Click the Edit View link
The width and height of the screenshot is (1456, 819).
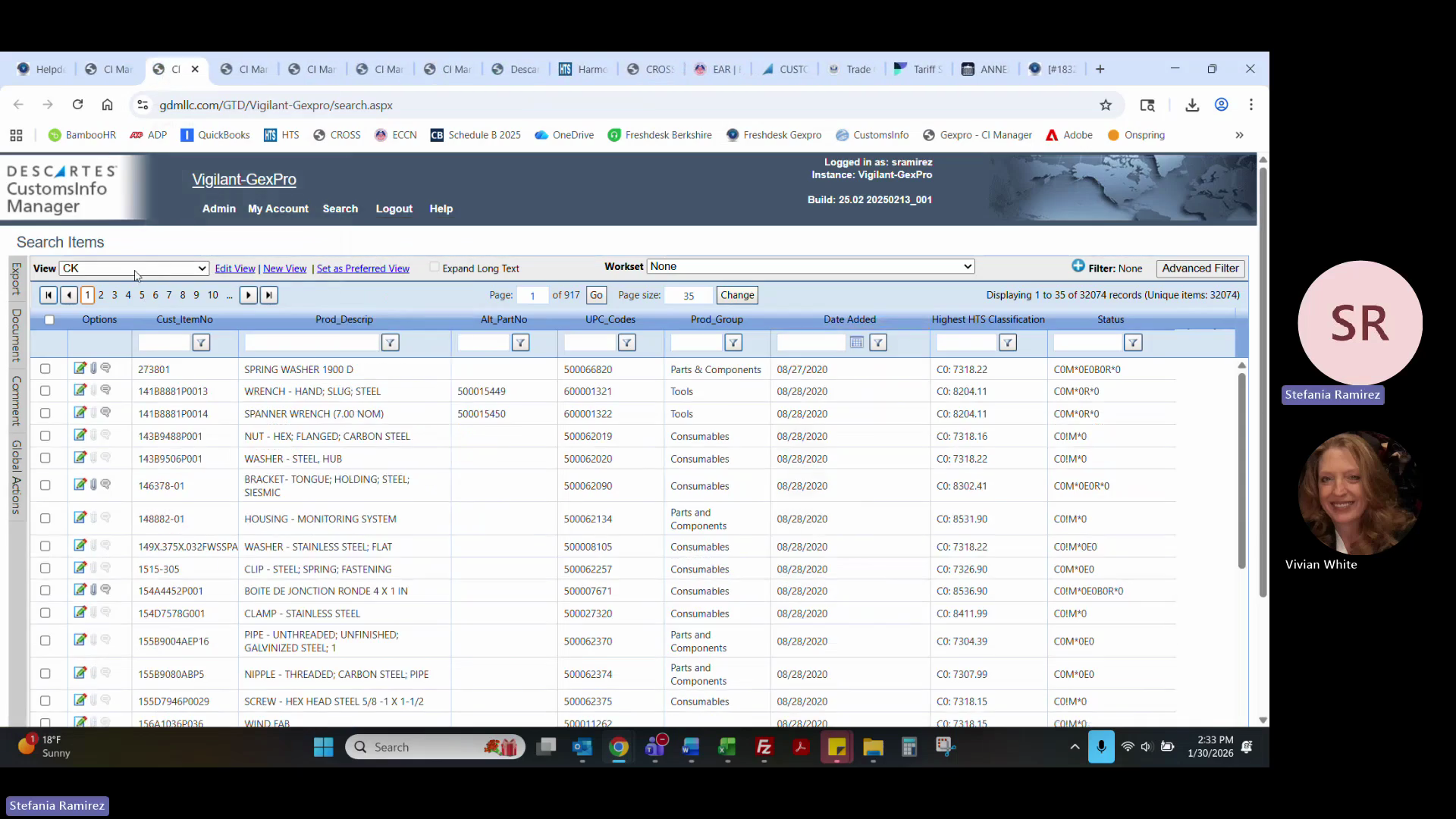coord(234,268)
